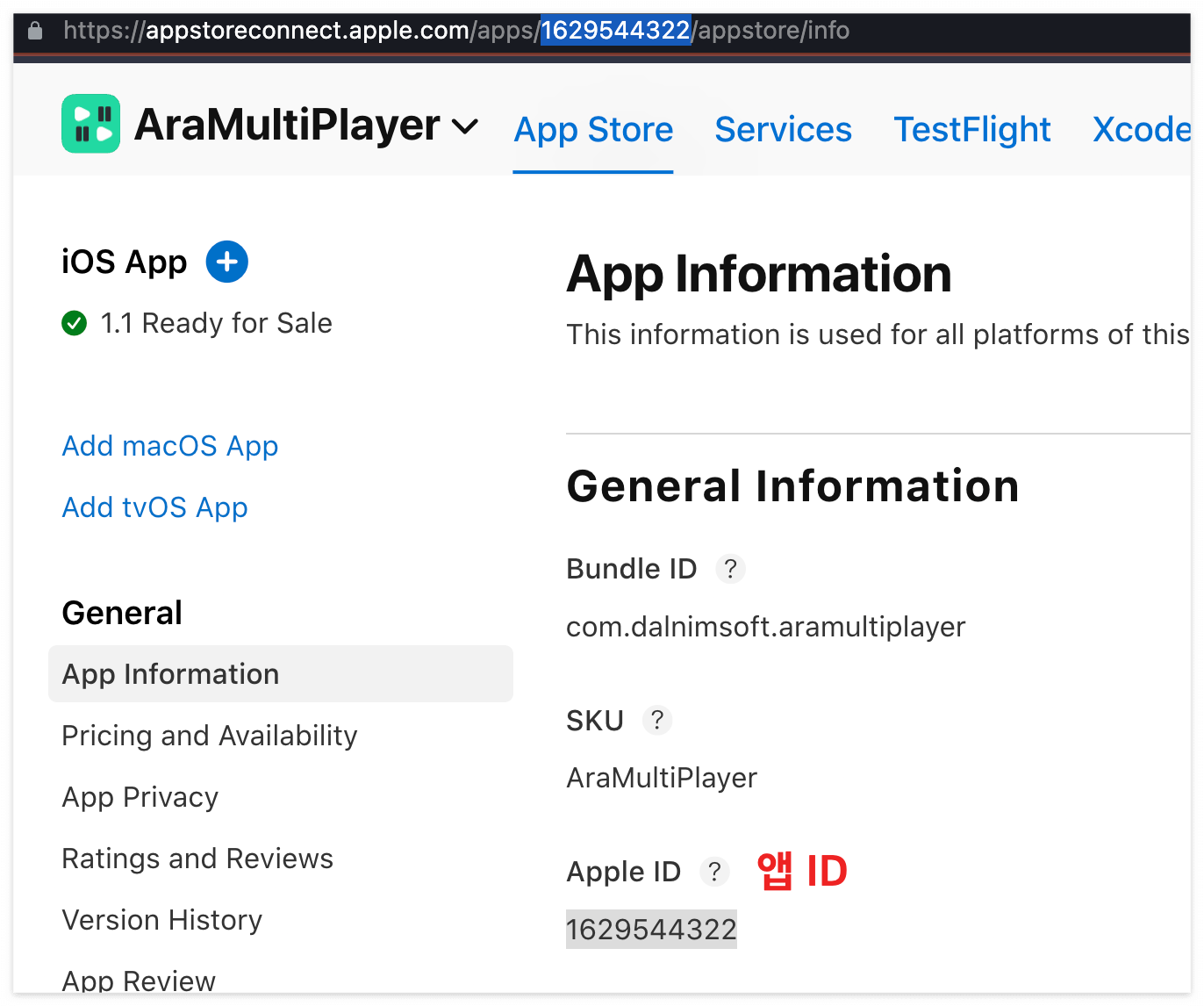Viewport: 1204px width, 1006px height.
Task: Click the Apple ID label
Action: 623,872
